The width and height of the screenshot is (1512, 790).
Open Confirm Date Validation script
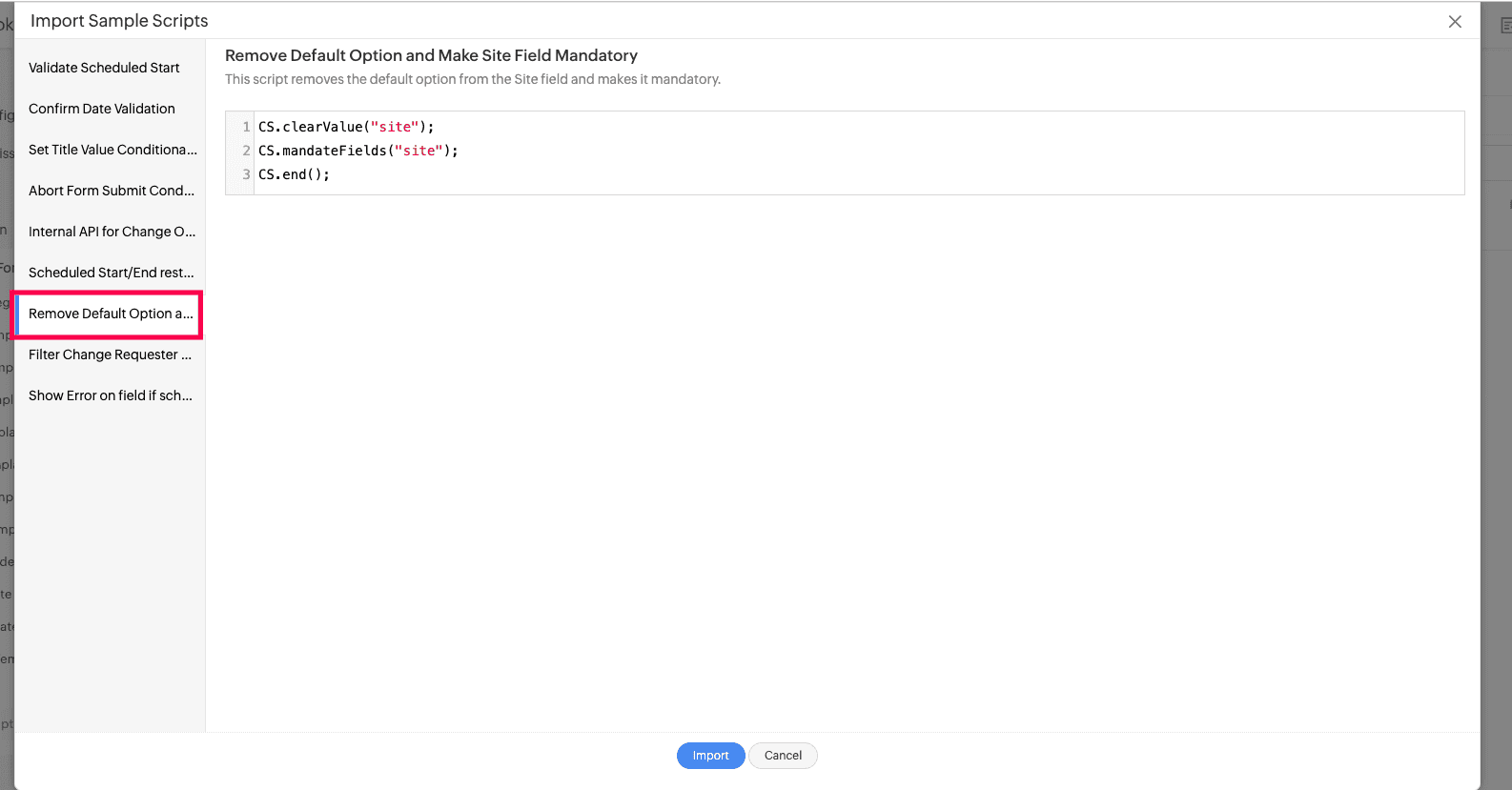click(102, 109)
